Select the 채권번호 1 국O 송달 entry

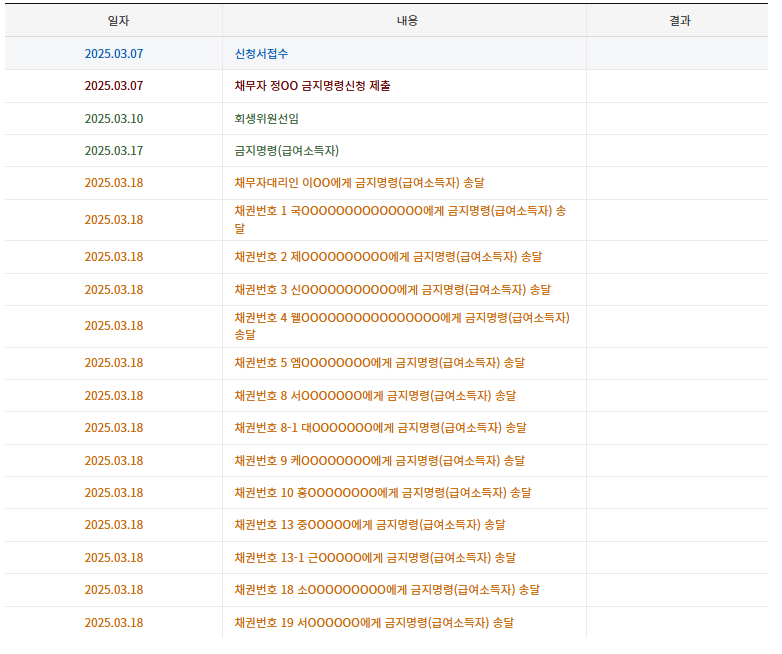click(400, 219)
